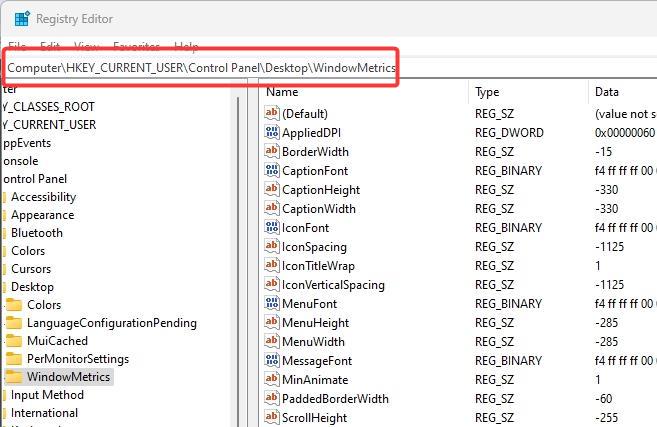Click the CaptionWidth string value icon
The width and height of the screenshot is (657, 427).
pyautogui.click(x=272, y=208)
